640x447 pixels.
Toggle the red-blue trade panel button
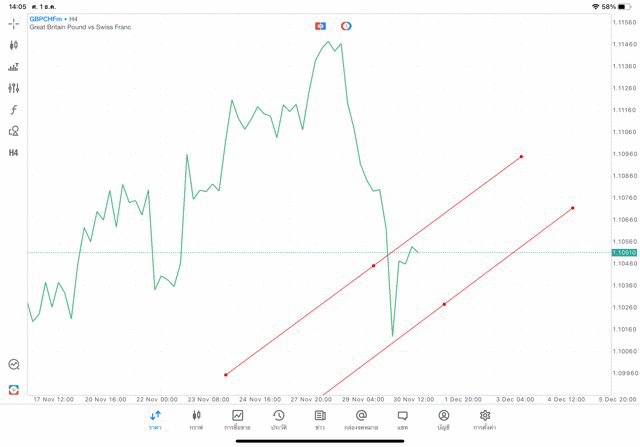[x=321, y=26]
